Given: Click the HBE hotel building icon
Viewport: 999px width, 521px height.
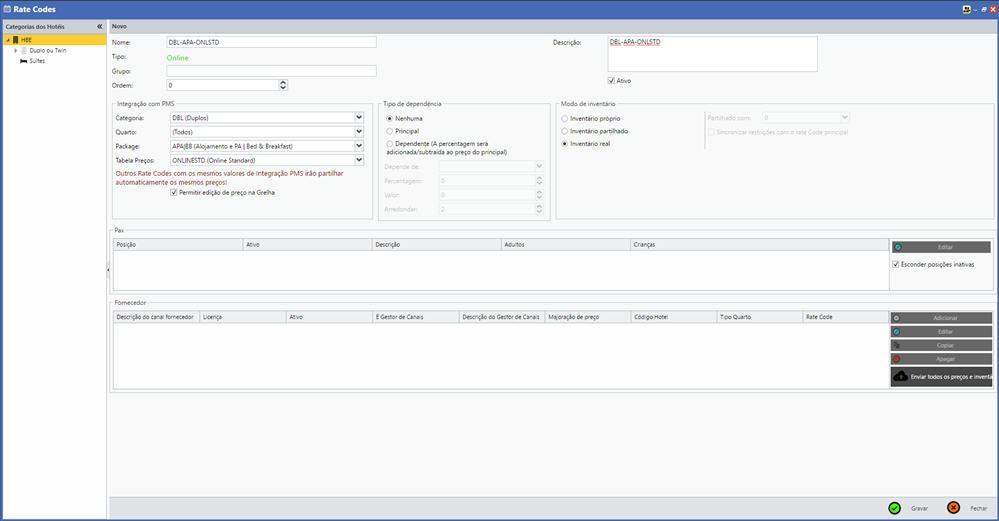Looking at the screenshot, I should [16, 41].
